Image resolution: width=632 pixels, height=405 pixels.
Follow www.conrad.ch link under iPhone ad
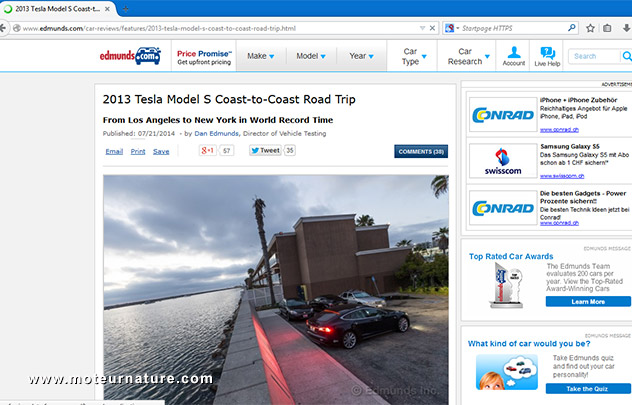tap(559, 130)
